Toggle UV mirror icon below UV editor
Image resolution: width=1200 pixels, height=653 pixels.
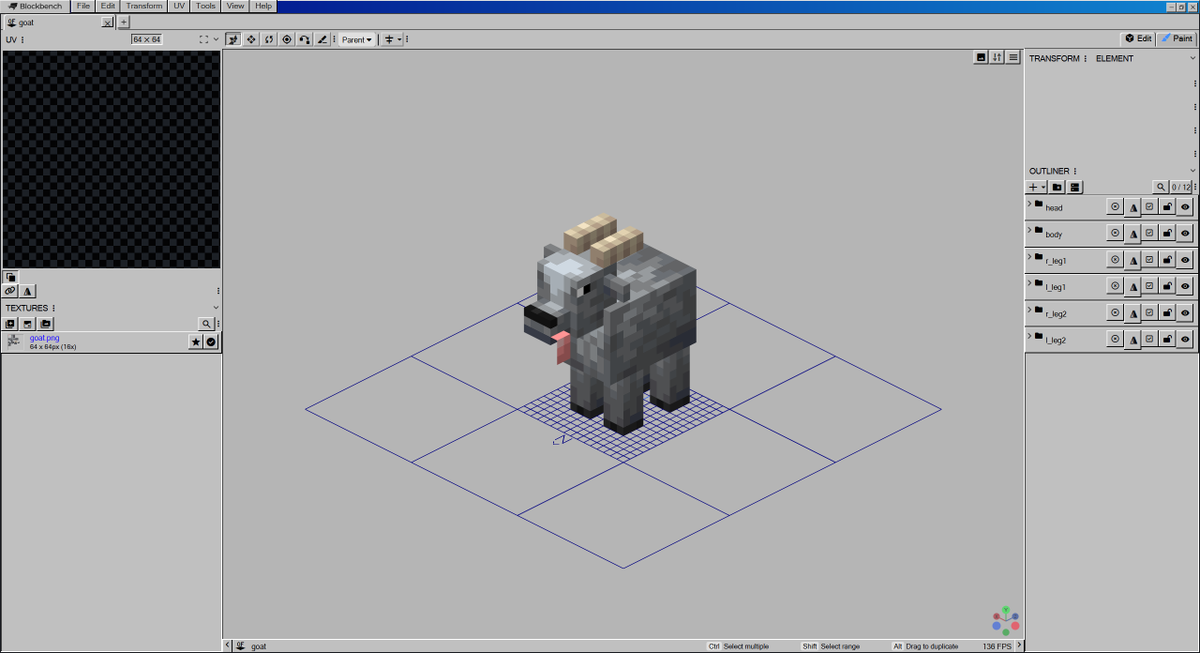[28, 291]
